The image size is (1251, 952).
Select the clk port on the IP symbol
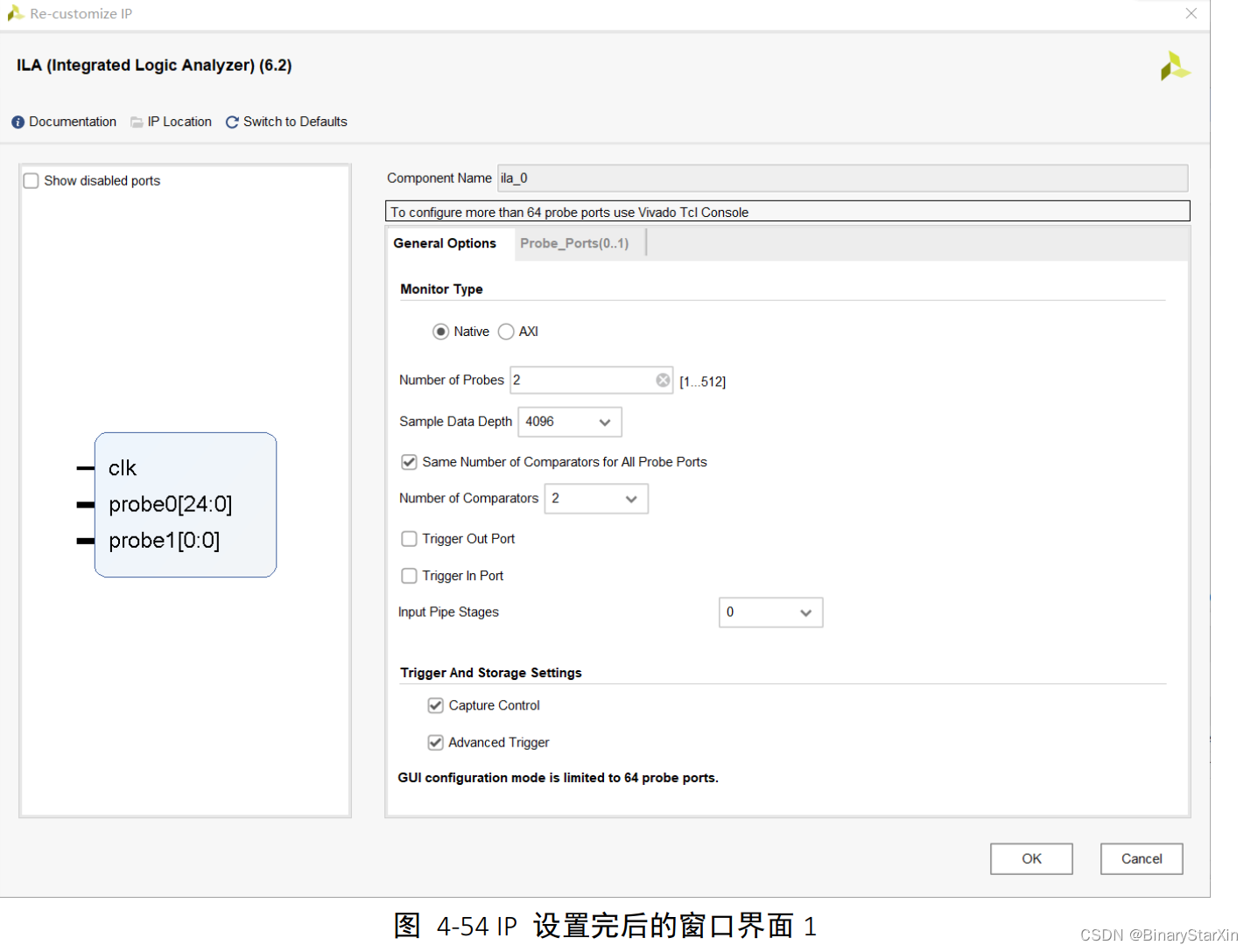pos(123,468)
